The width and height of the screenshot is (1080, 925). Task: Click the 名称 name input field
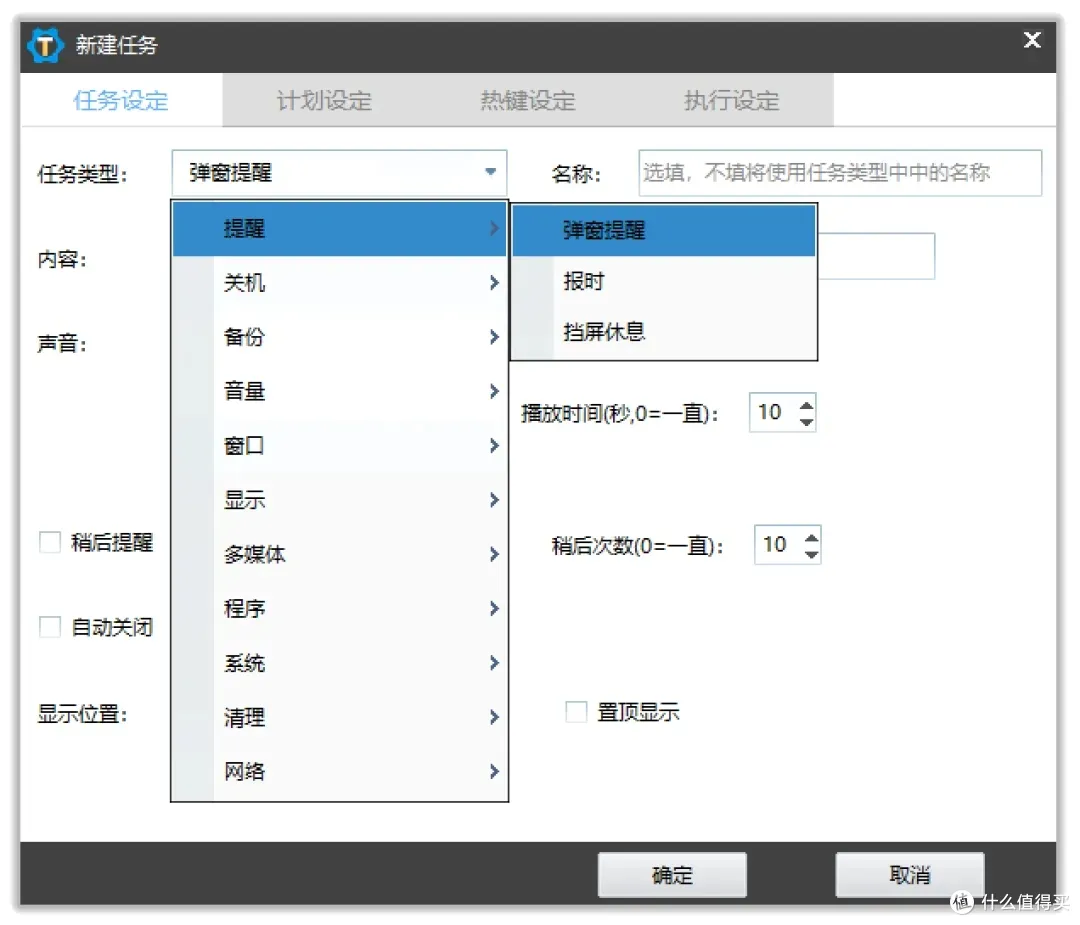(x=840, y=172)
